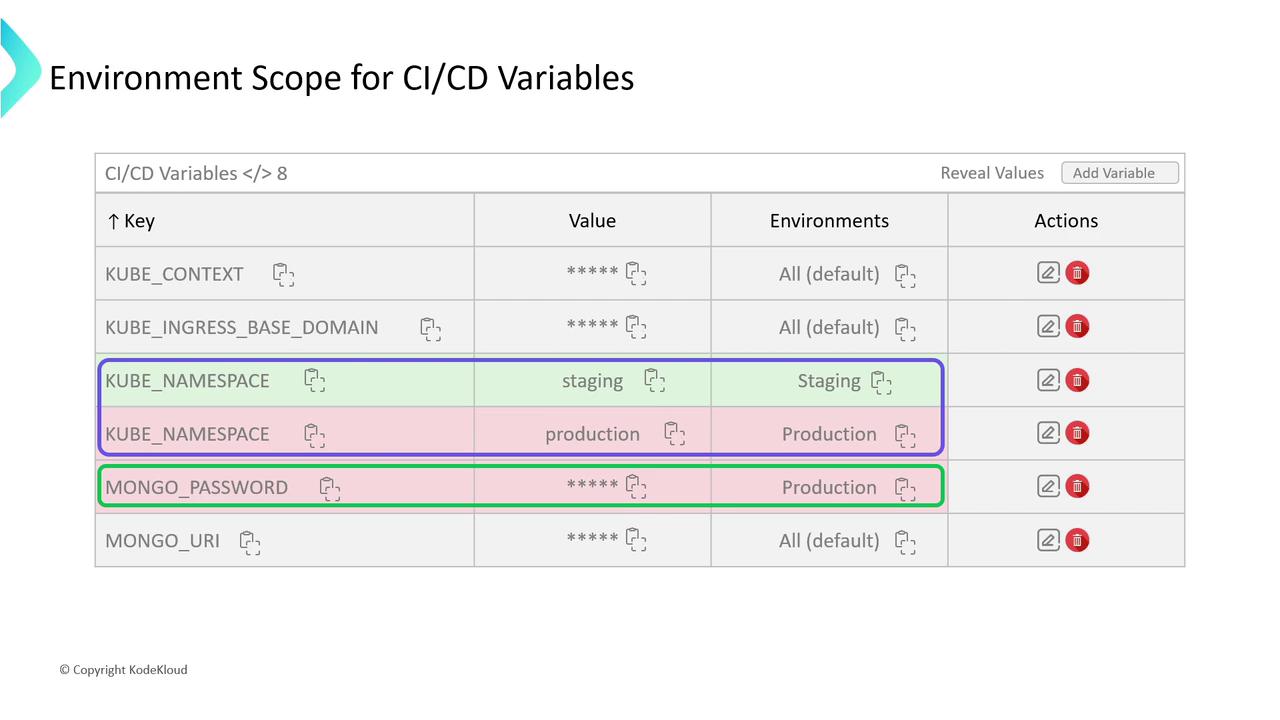The height and width of the screenshot is (720, 1280).
Task: Click the Environments column header
Action: (x=829, y=221)
